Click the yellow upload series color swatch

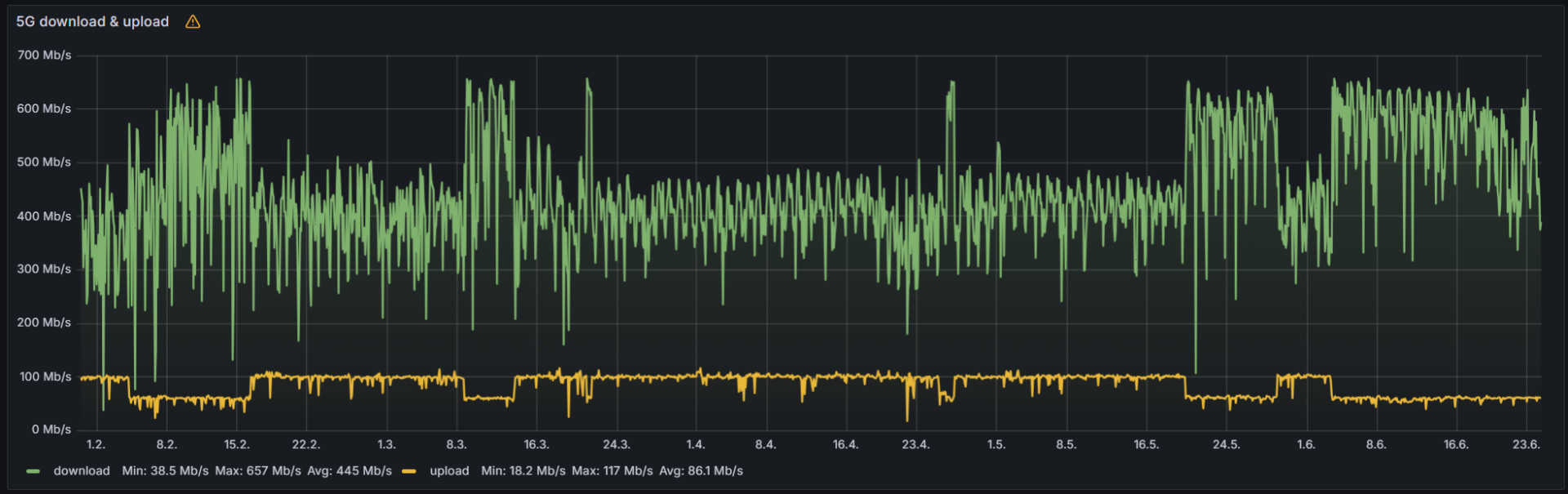[409, 471]
